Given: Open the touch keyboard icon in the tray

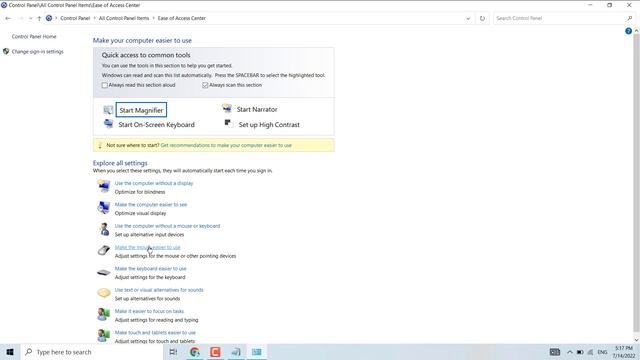Looking at the screenshot, I should click(555, 352).
